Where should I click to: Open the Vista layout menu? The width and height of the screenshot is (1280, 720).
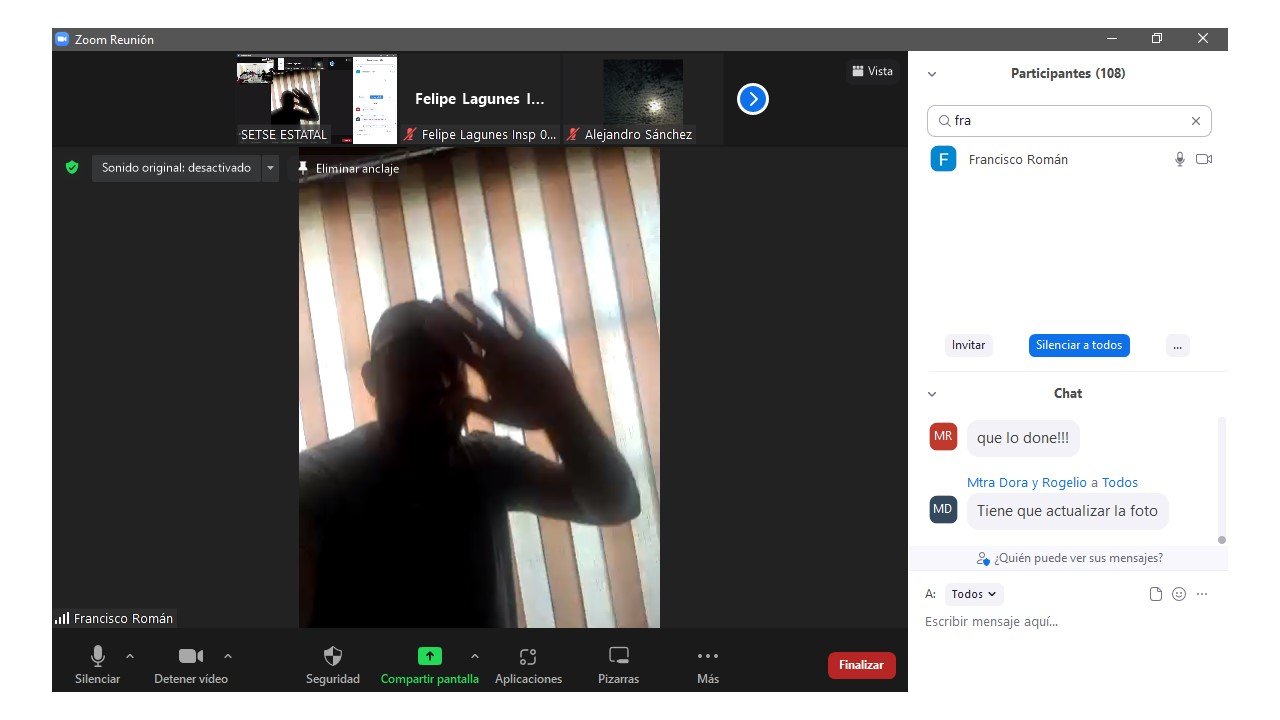[x=872, y=71]
